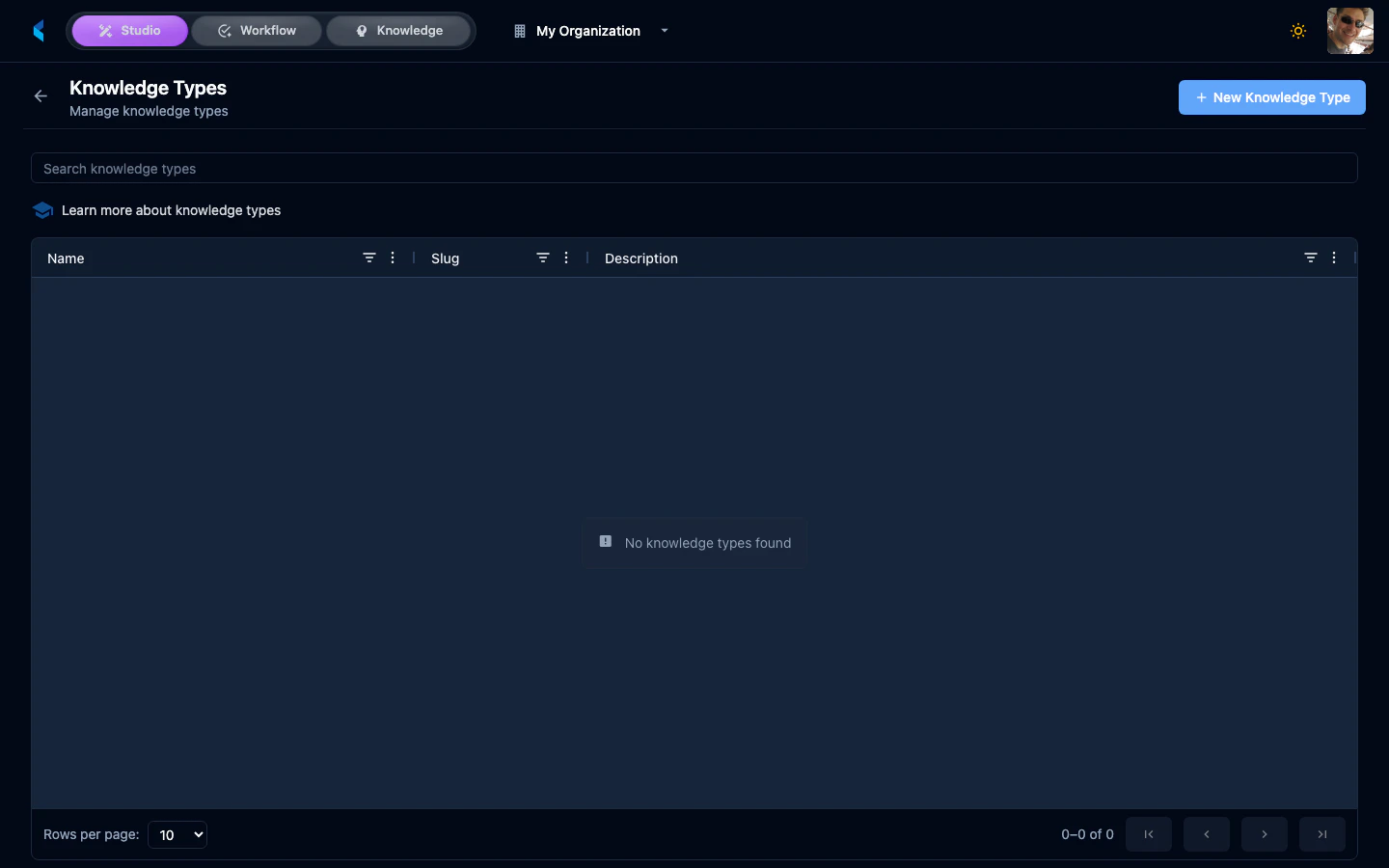
Task: Click the app logo in the corner
Action: (39, 30)
